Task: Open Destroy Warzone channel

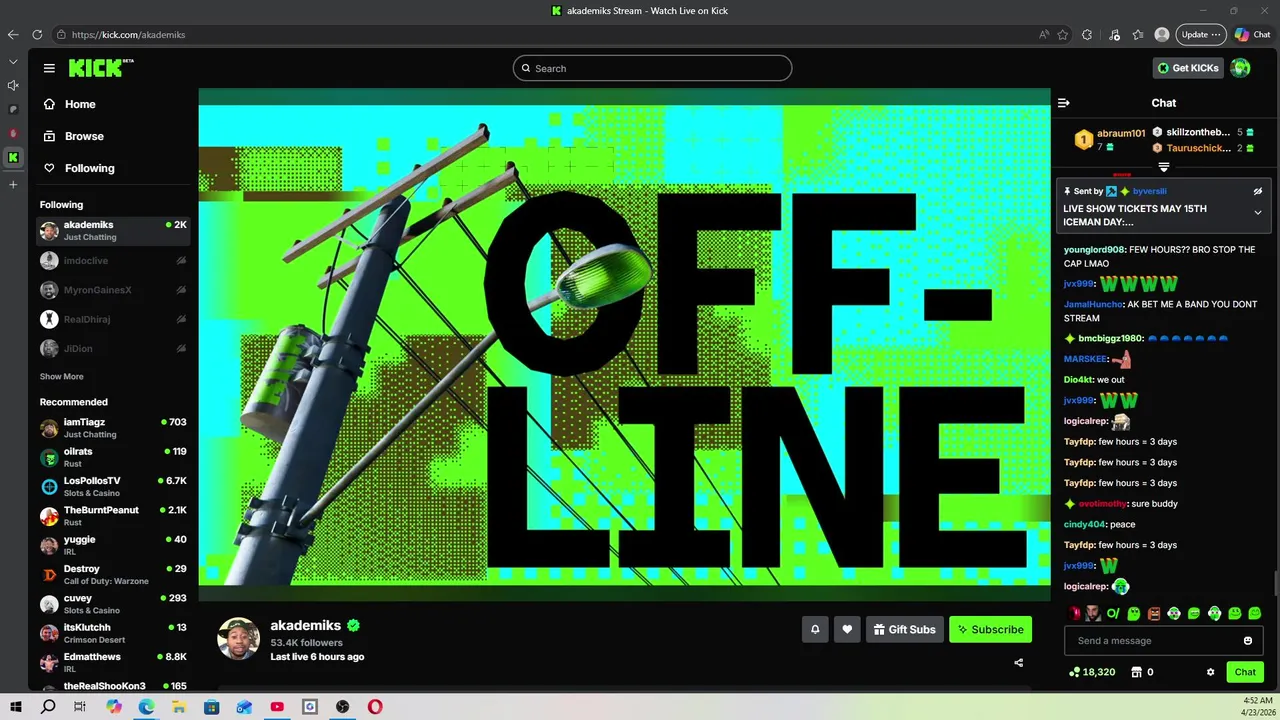Action: pyautogui.click(x=113, y=574)
